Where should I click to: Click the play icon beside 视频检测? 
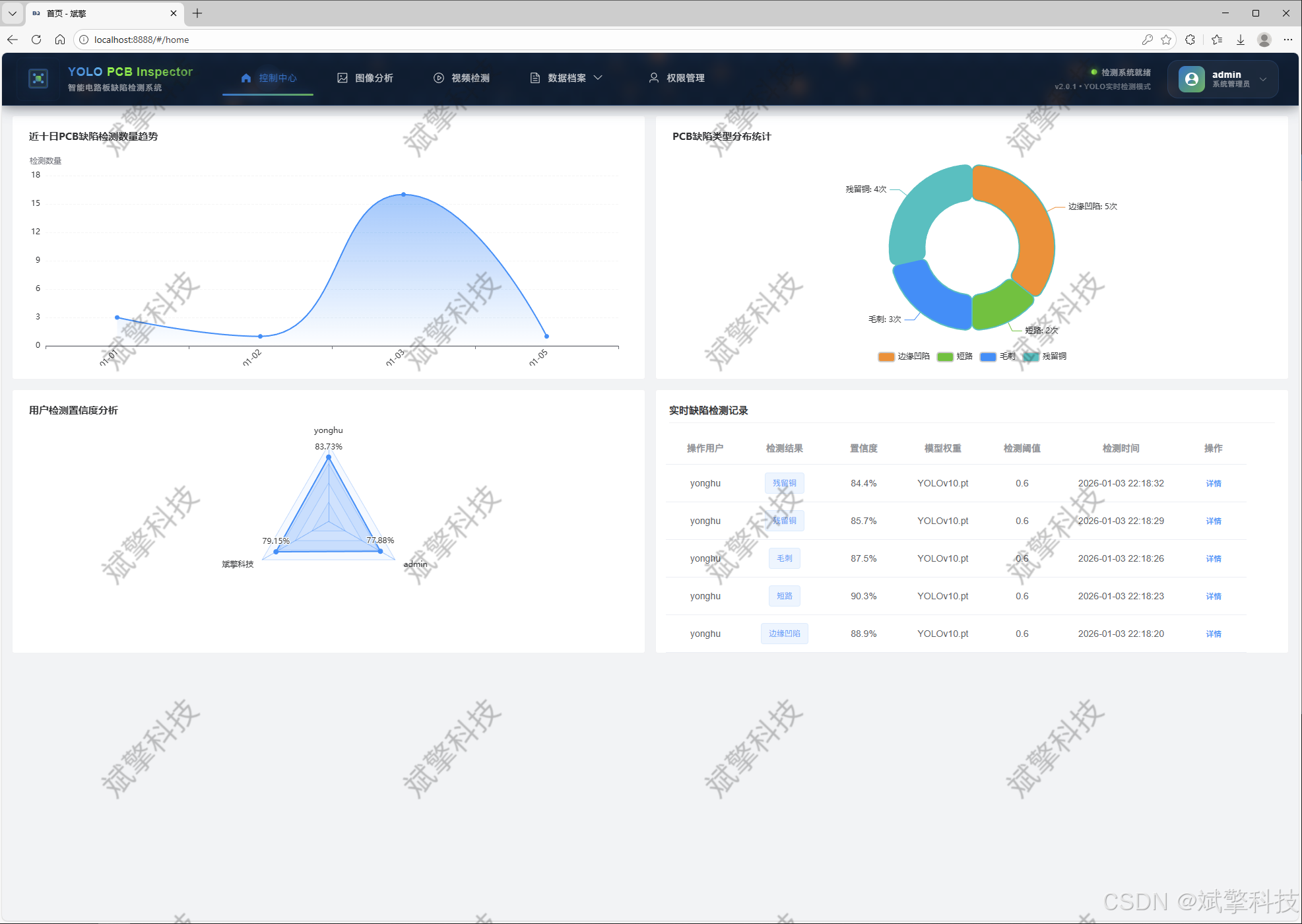[439, 78]
